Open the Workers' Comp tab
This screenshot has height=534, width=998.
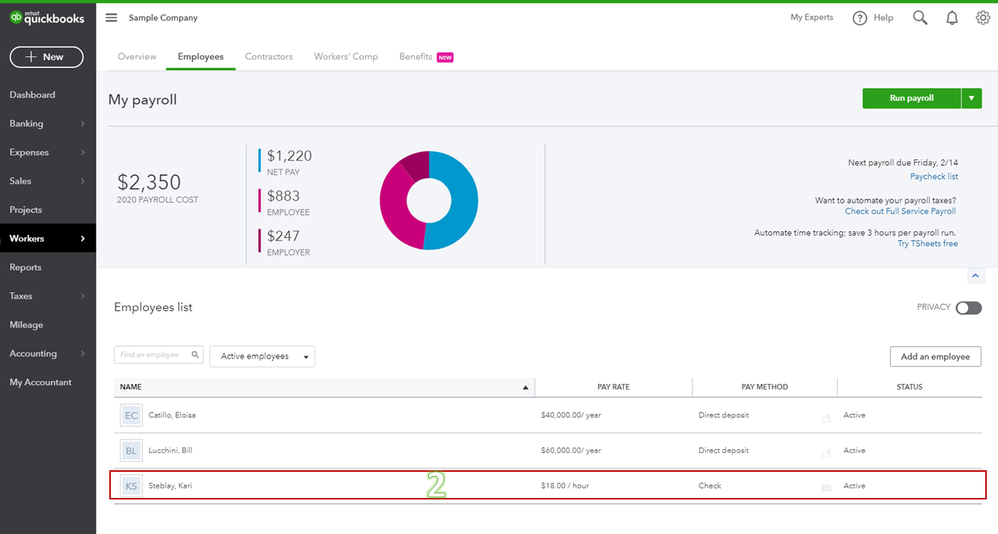pos(346,57)
